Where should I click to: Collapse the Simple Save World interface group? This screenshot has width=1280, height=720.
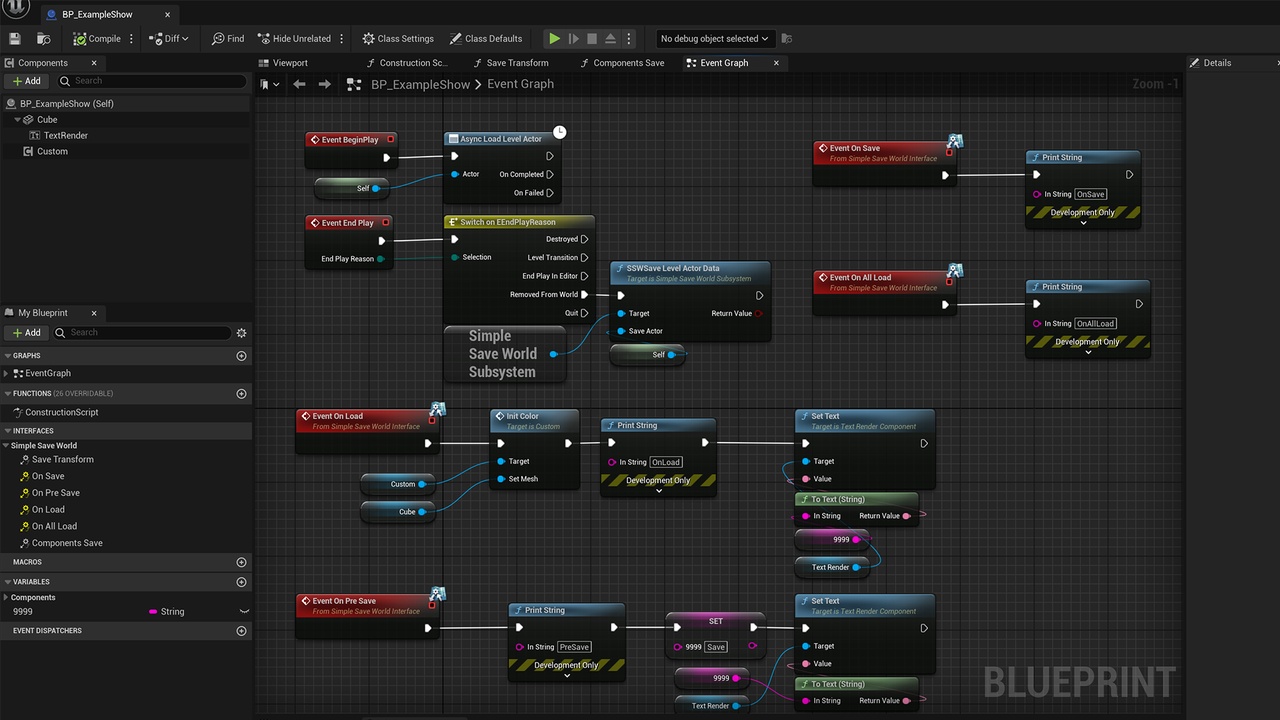point(7,446)
